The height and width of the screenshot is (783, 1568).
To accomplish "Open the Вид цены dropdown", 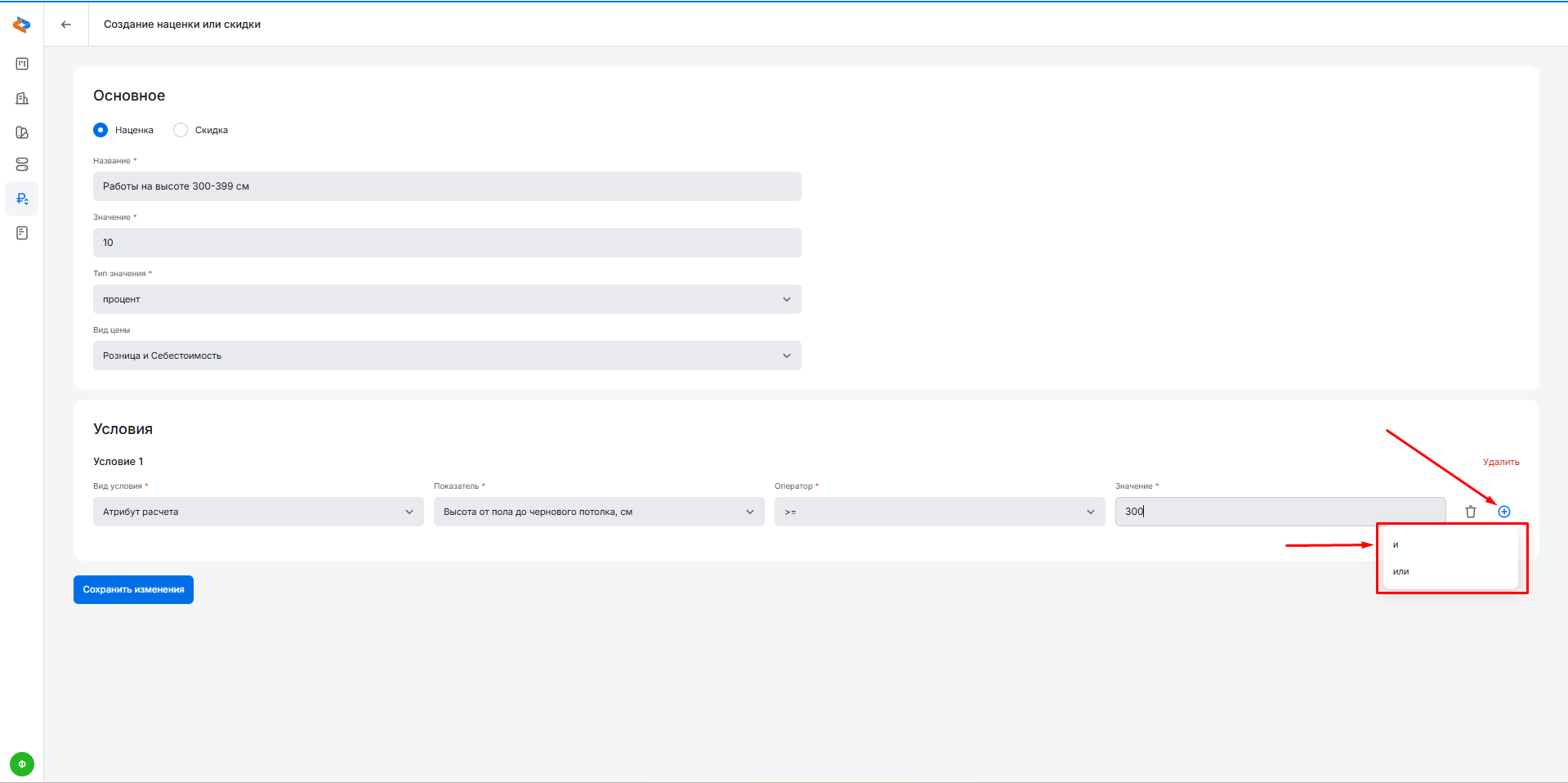I will click(x=447, y=356).
